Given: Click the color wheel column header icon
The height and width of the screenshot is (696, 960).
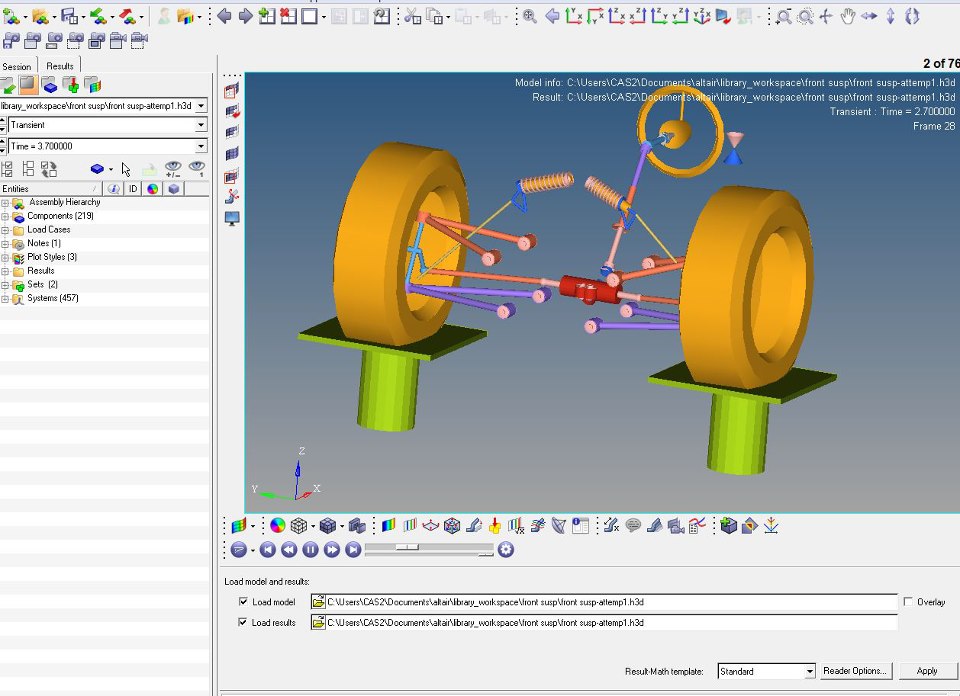Looking at the screenshot, I should pyautogui.click(x=152, y=188).
